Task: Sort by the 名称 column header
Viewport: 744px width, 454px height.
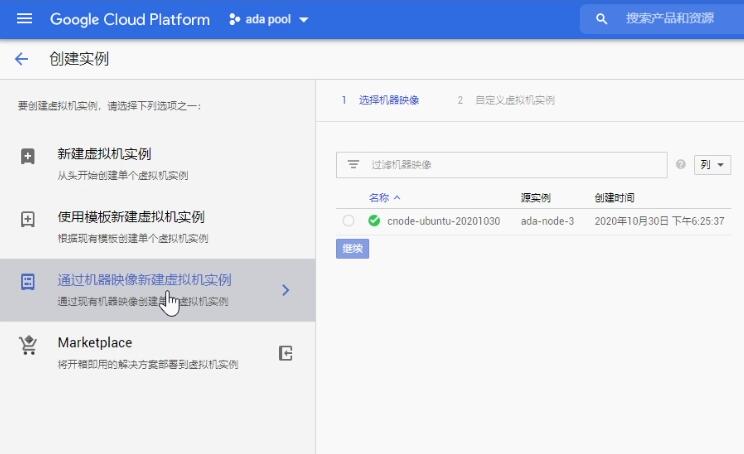Action: 379,198
